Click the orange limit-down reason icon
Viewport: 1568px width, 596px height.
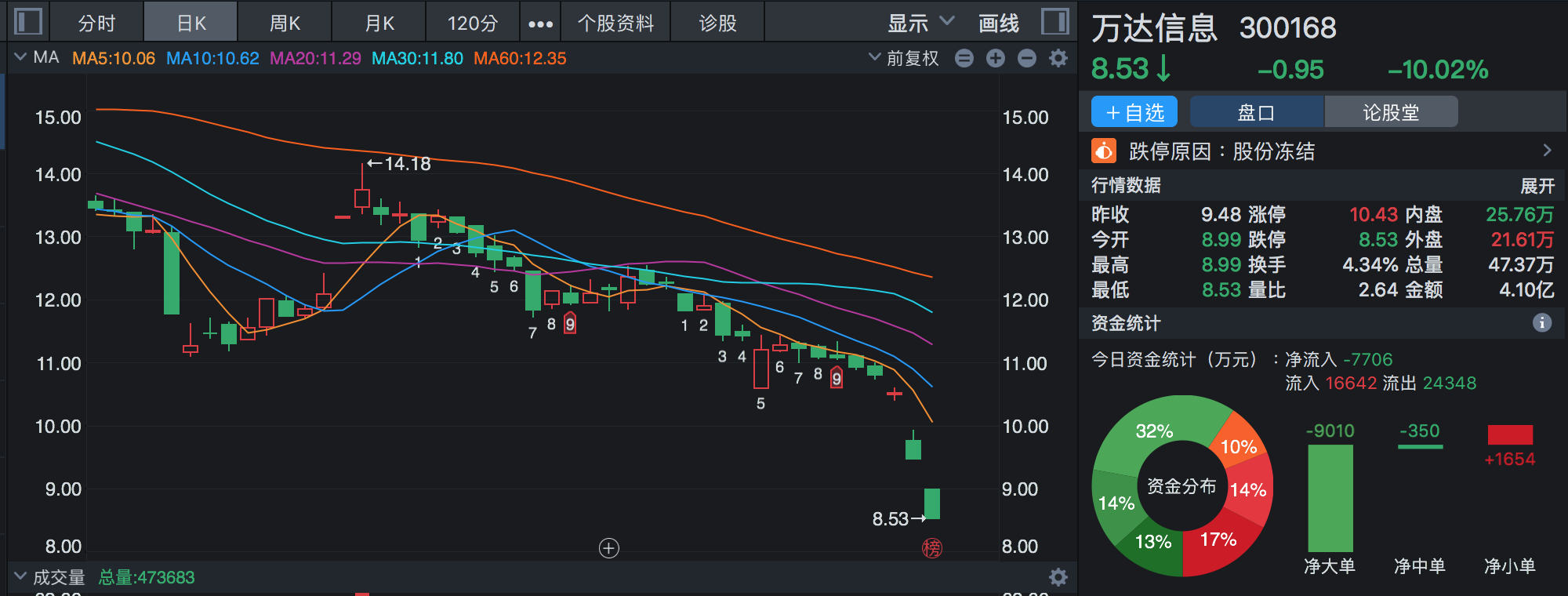[1104, 150]
